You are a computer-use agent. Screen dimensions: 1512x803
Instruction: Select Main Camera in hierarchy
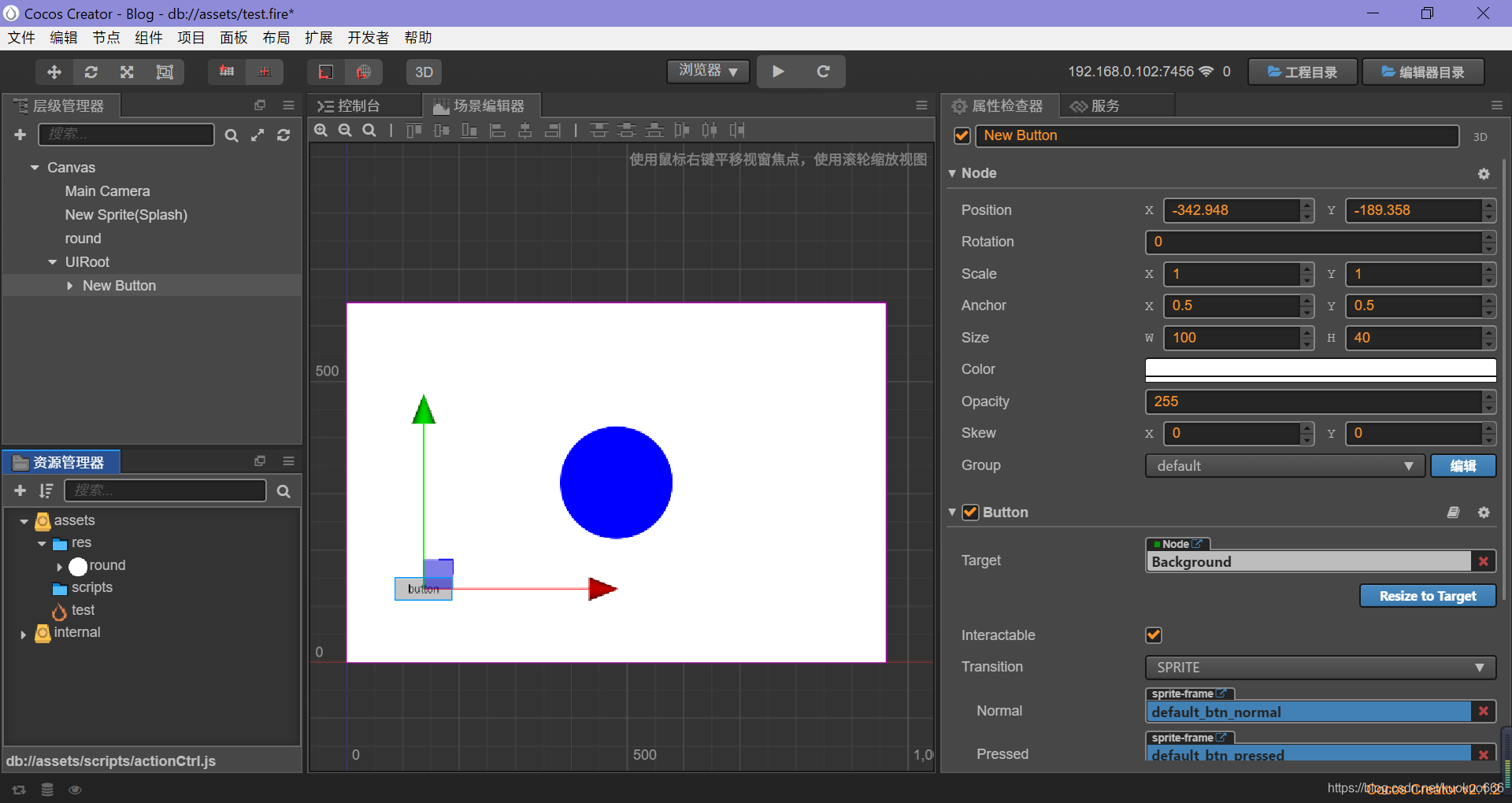point(107,191)
